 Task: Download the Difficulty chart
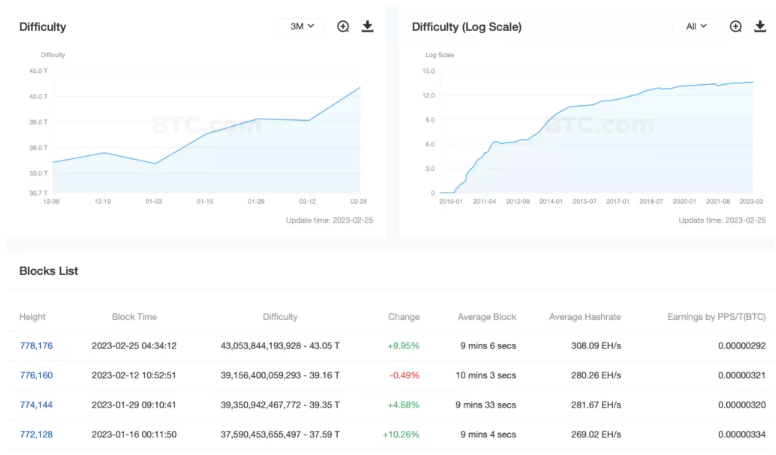click(367, 27)
